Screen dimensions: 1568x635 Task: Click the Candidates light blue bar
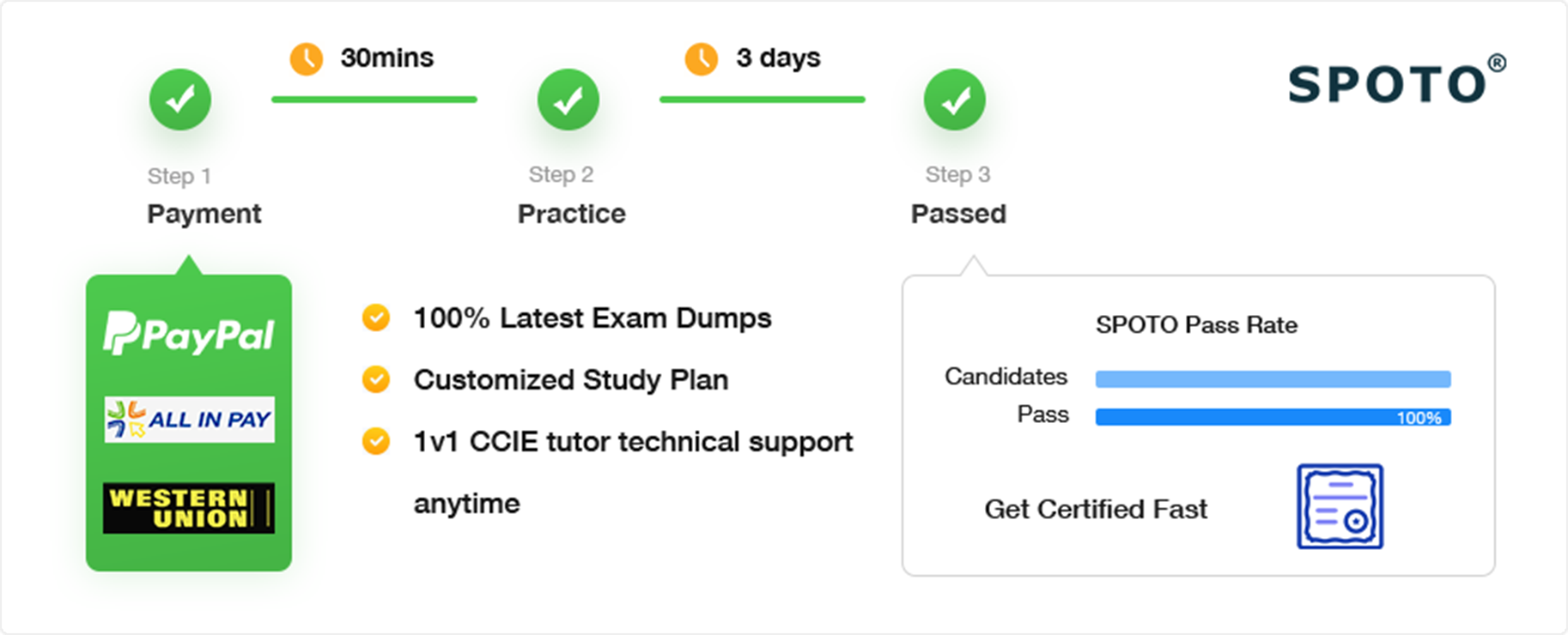(x=1273, y=378)
